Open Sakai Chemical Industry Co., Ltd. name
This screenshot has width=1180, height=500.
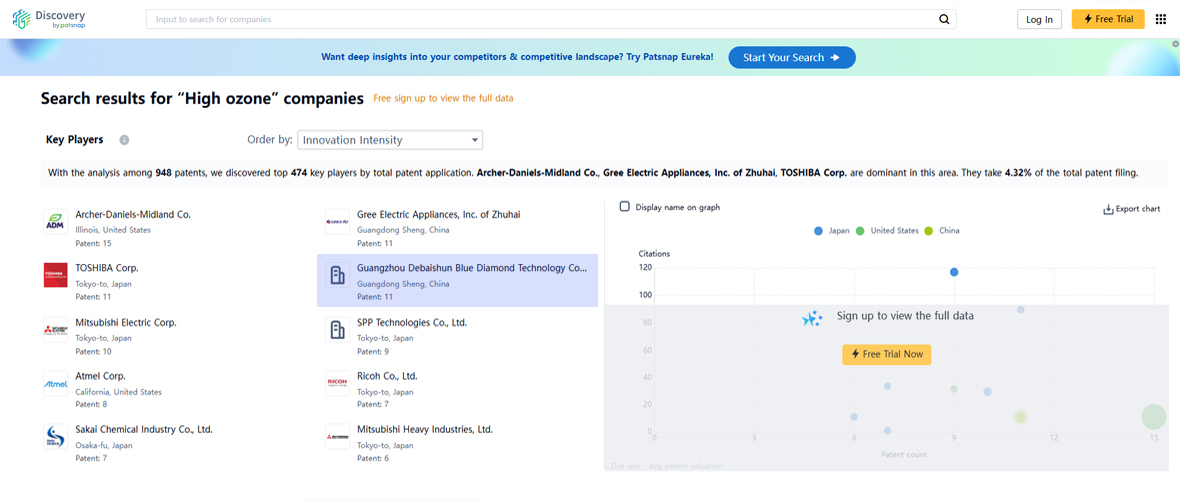click(144, 430)
